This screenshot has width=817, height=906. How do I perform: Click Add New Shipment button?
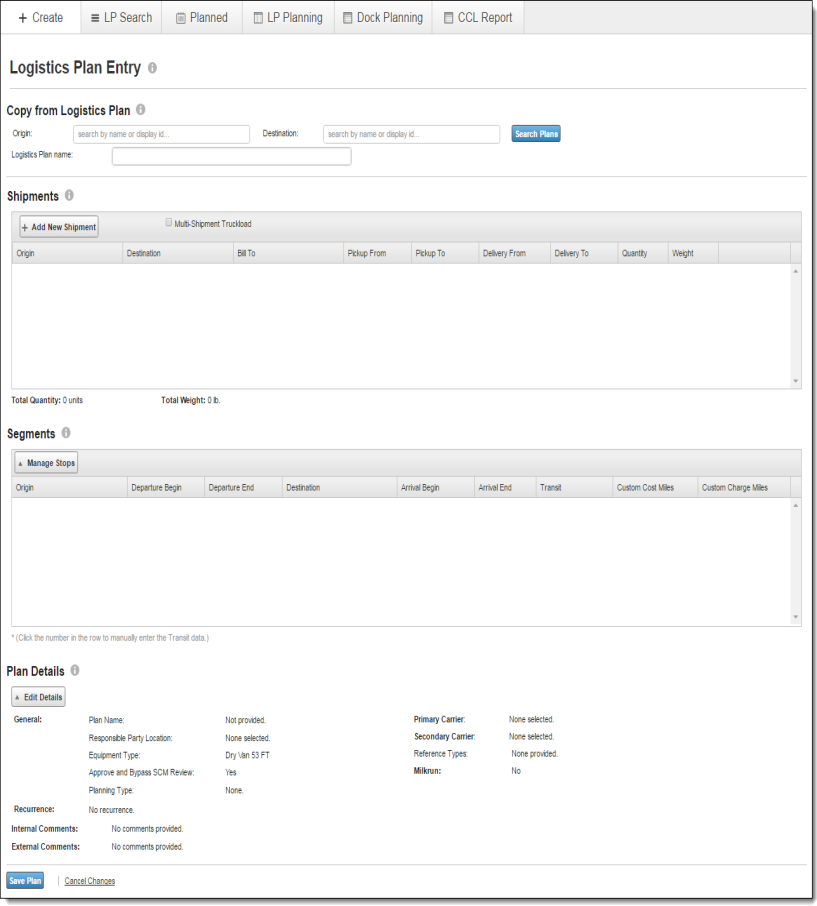[x=59, y=227]
